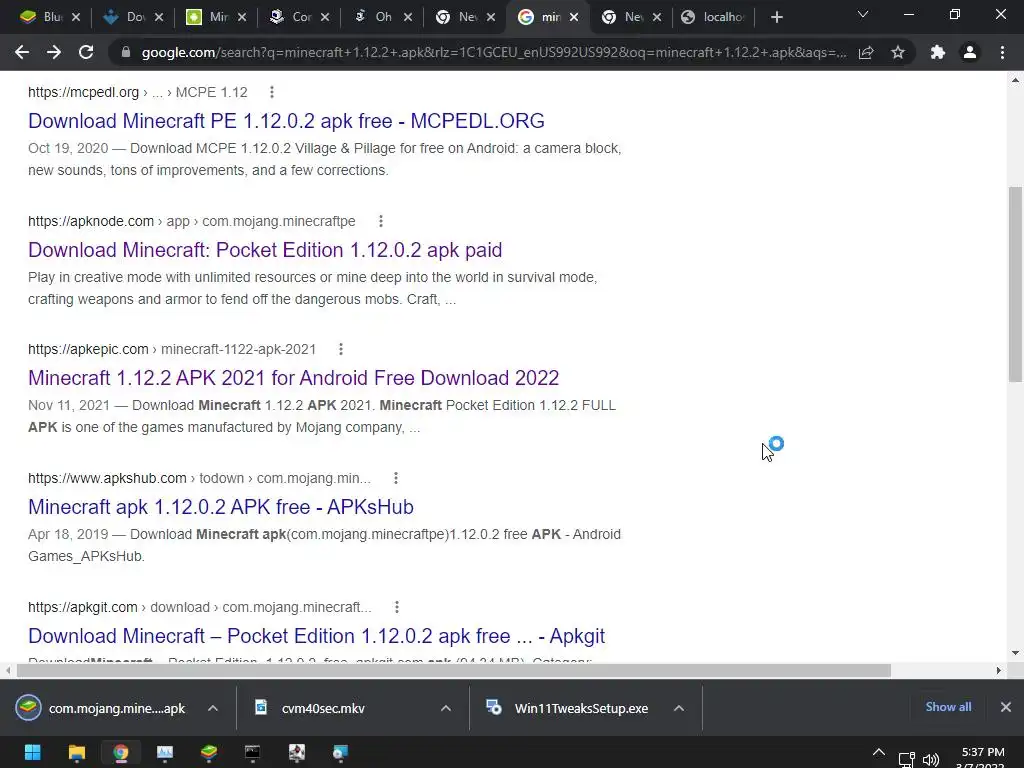The width and height of the screenshot is (1024, 768).
Task: Show hidden system tray icons
Action: pyautogui.click(x=879, y=752)
